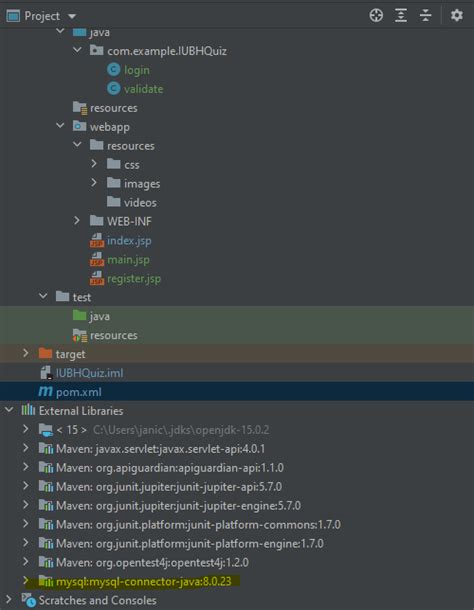
Task: Expand the target folder
Action: pyautogui.click(x=26, y=353)
